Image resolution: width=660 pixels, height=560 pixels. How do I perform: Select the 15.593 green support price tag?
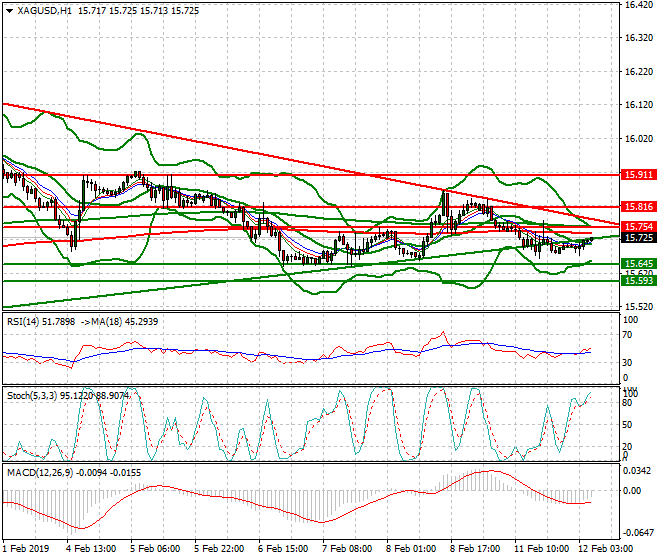tap(637, 281)
